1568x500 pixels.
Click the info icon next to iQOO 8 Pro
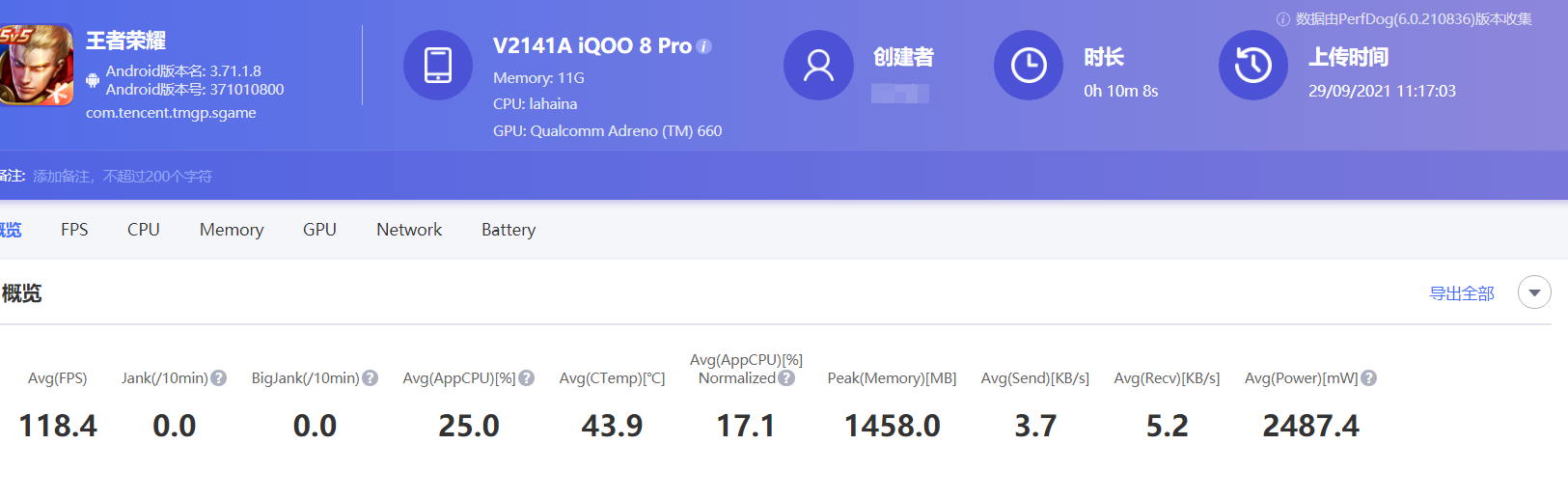click(x=704, y=46)
